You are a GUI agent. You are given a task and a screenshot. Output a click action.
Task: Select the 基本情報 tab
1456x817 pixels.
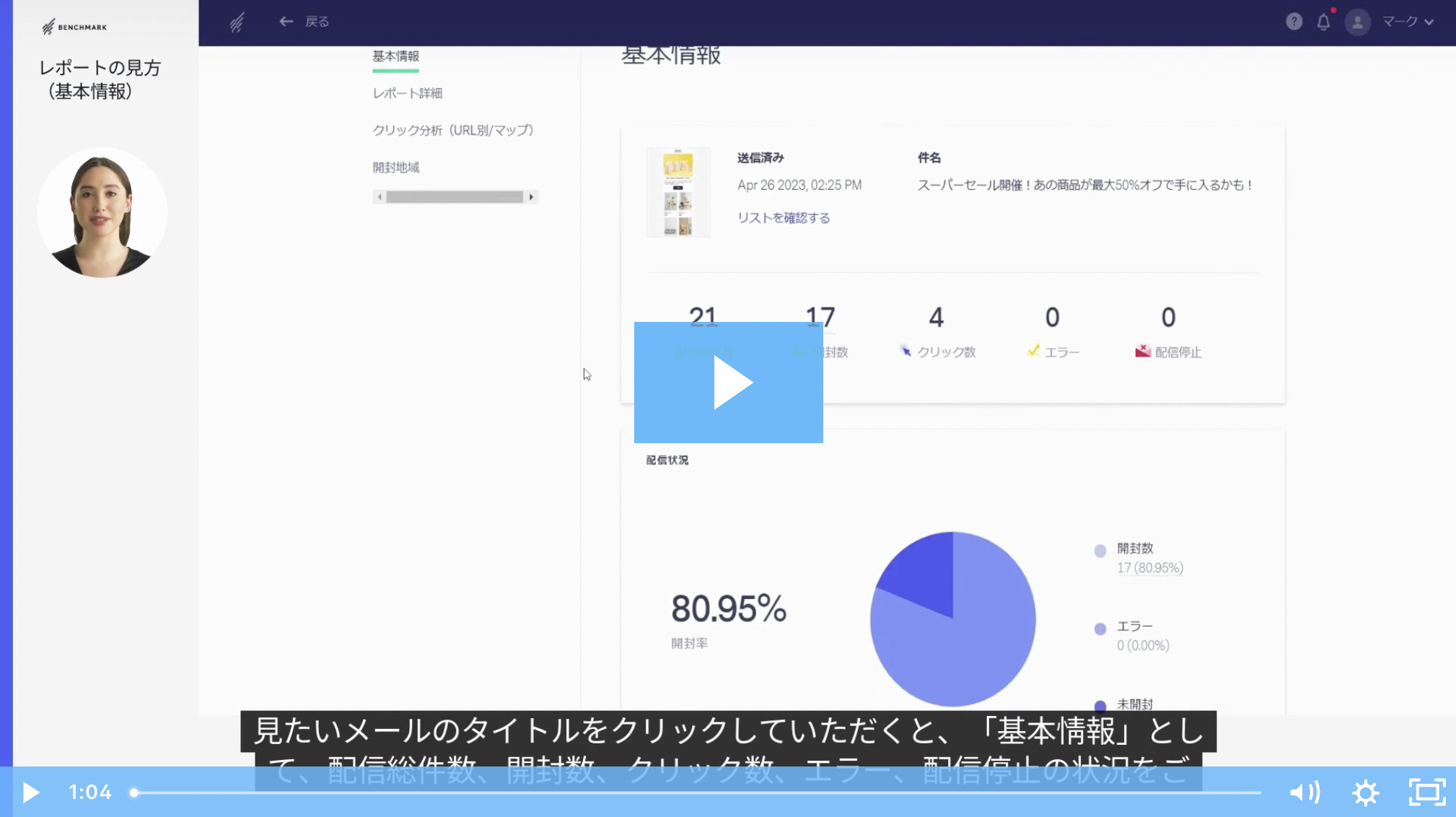395,56
